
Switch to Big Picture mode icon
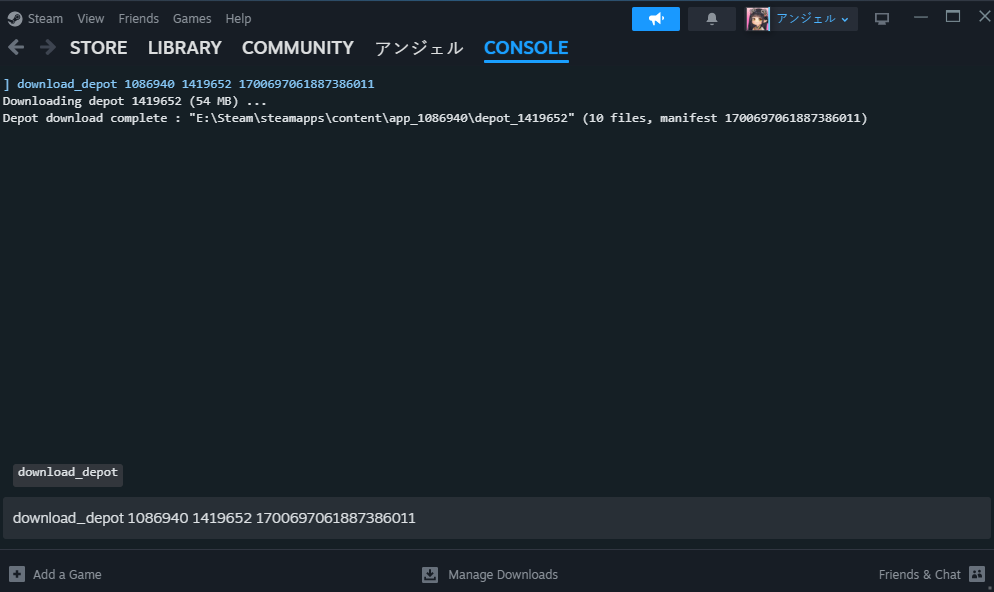tap(882, 19)
